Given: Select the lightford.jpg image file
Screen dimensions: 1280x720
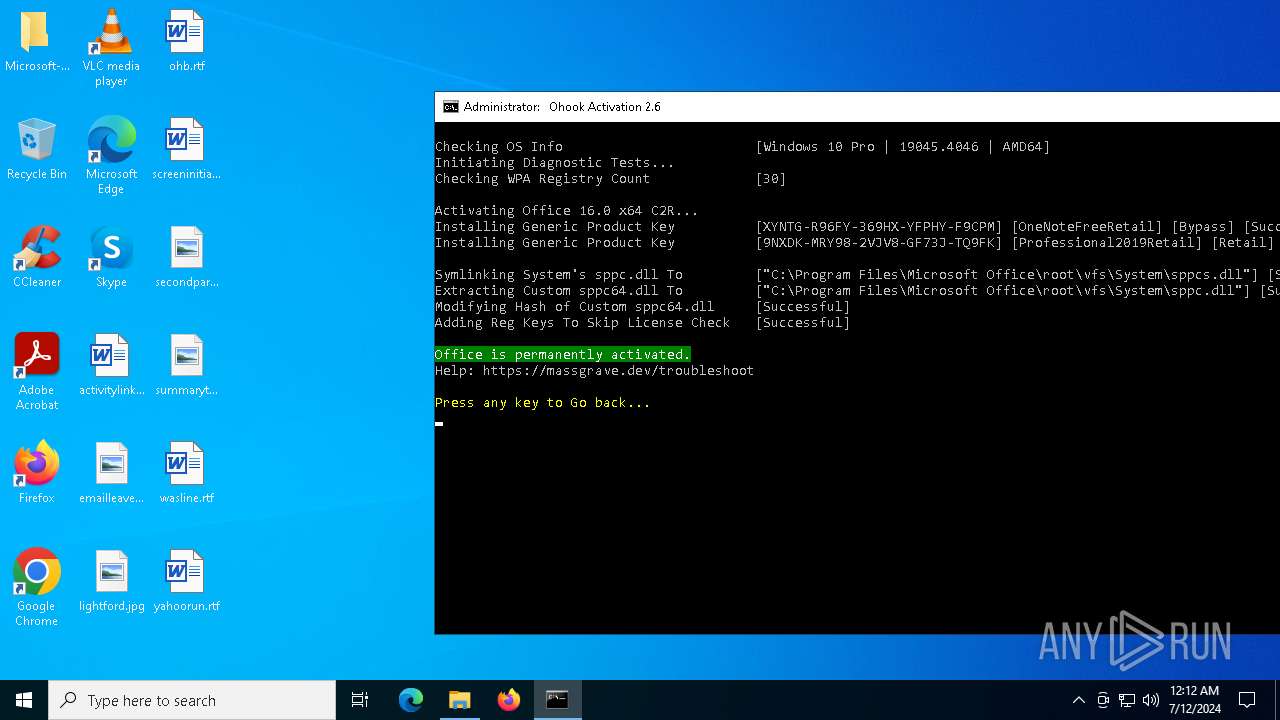Looking at the screenshot, I should 111,581.
